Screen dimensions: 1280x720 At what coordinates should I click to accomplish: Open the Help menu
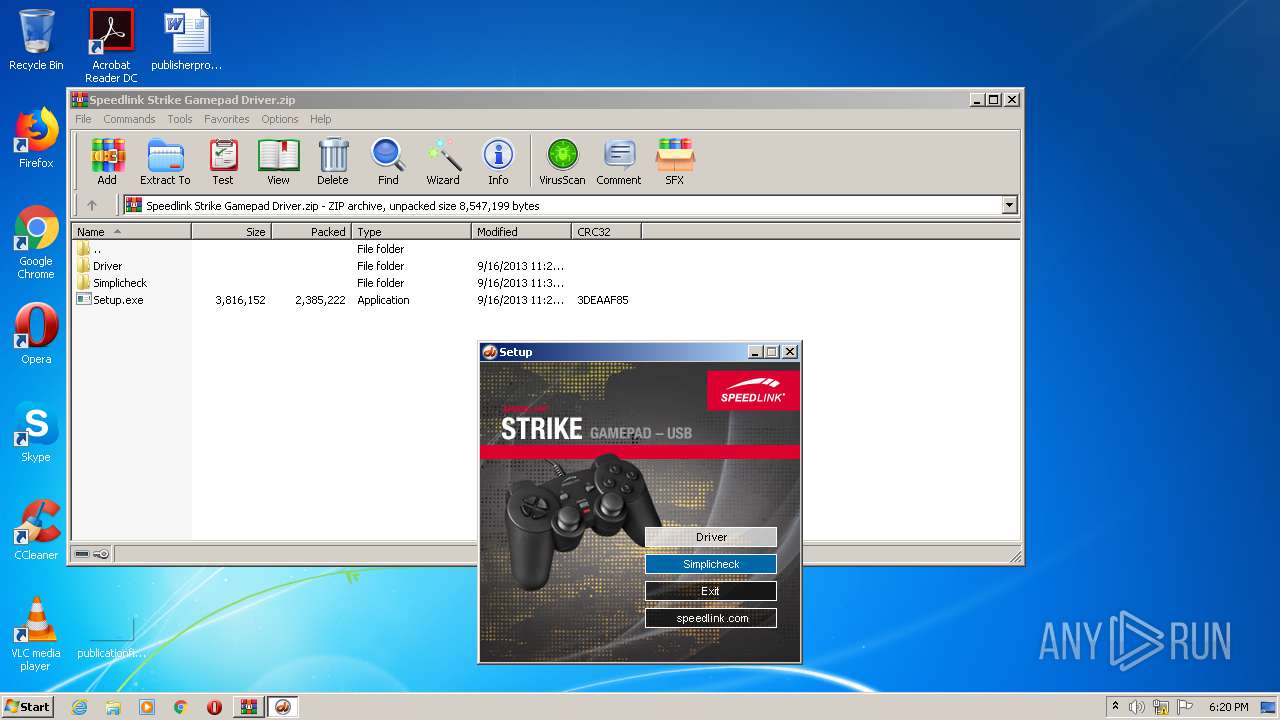point(320,119)
